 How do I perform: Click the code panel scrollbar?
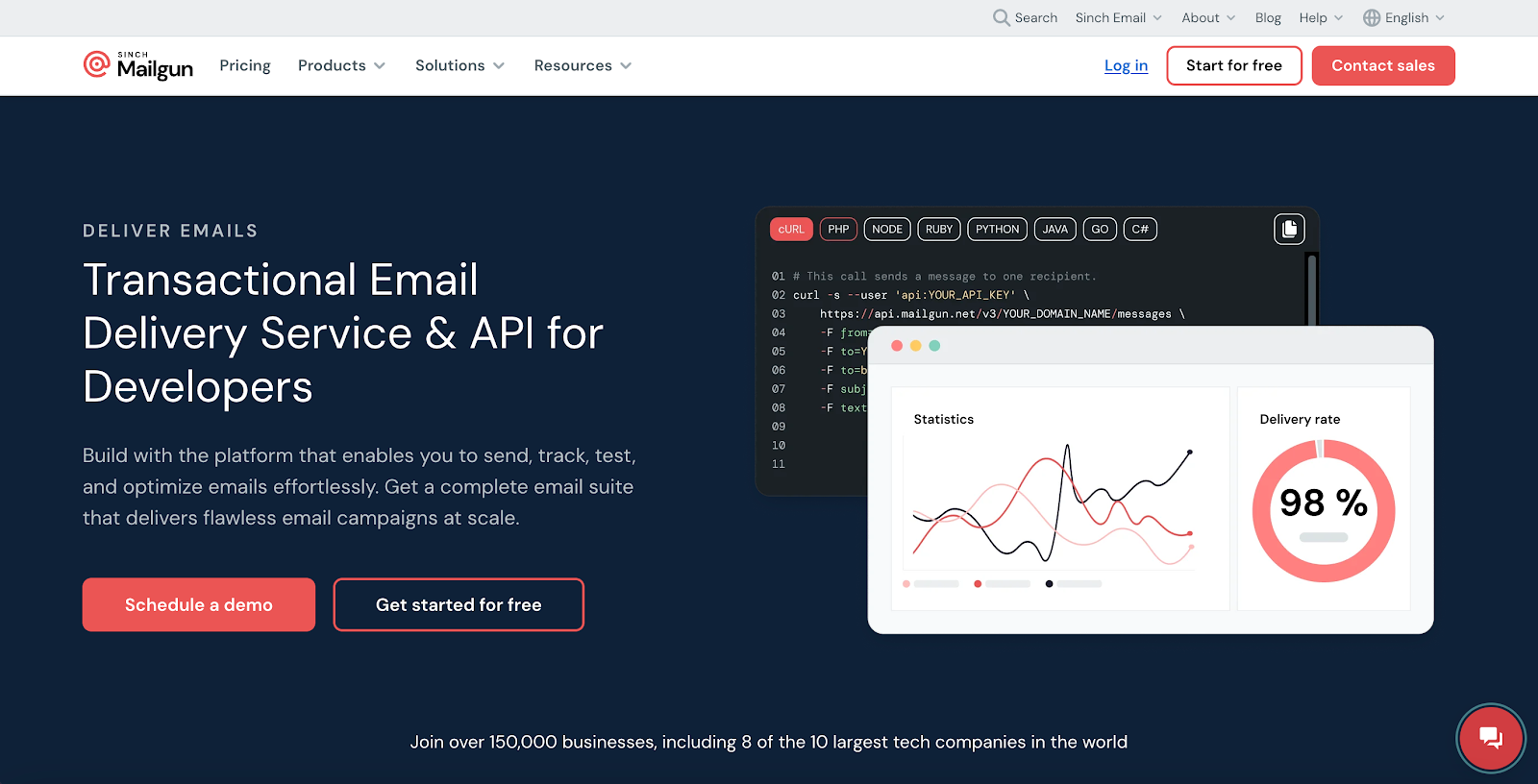click(1312, 289)
